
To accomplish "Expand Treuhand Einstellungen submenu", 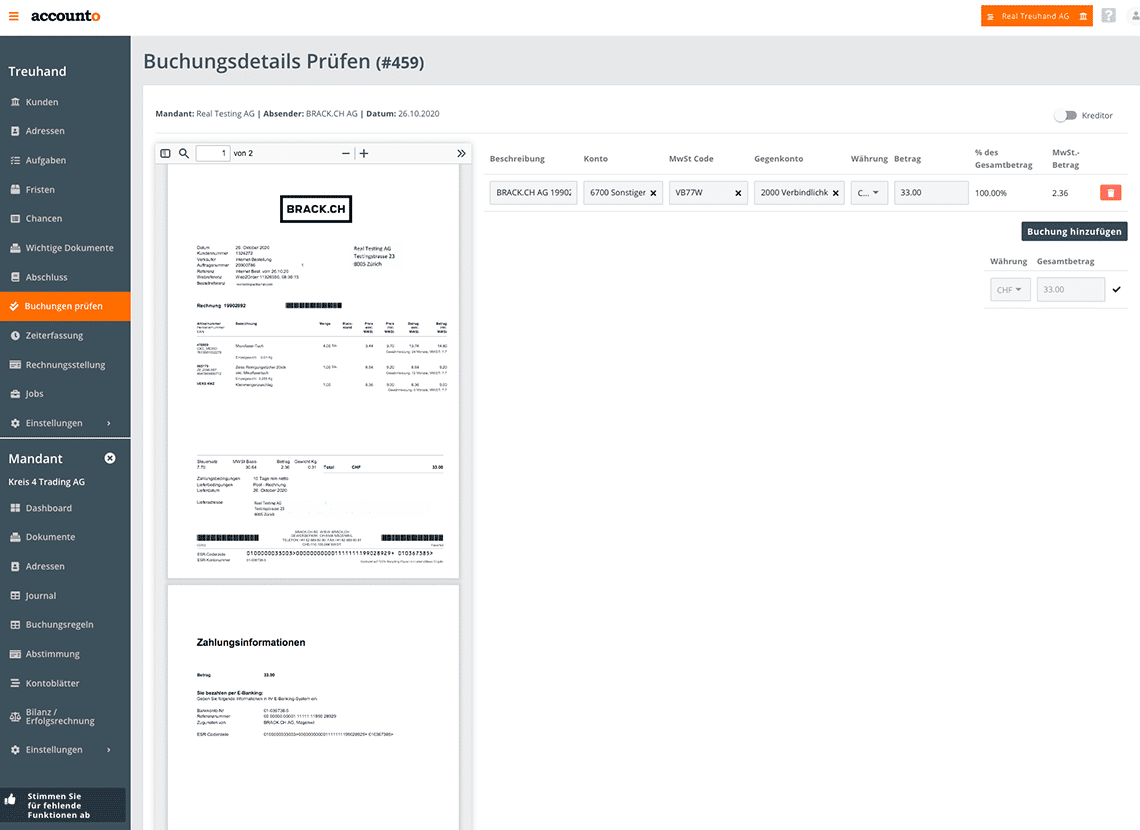I will [65, 423].
